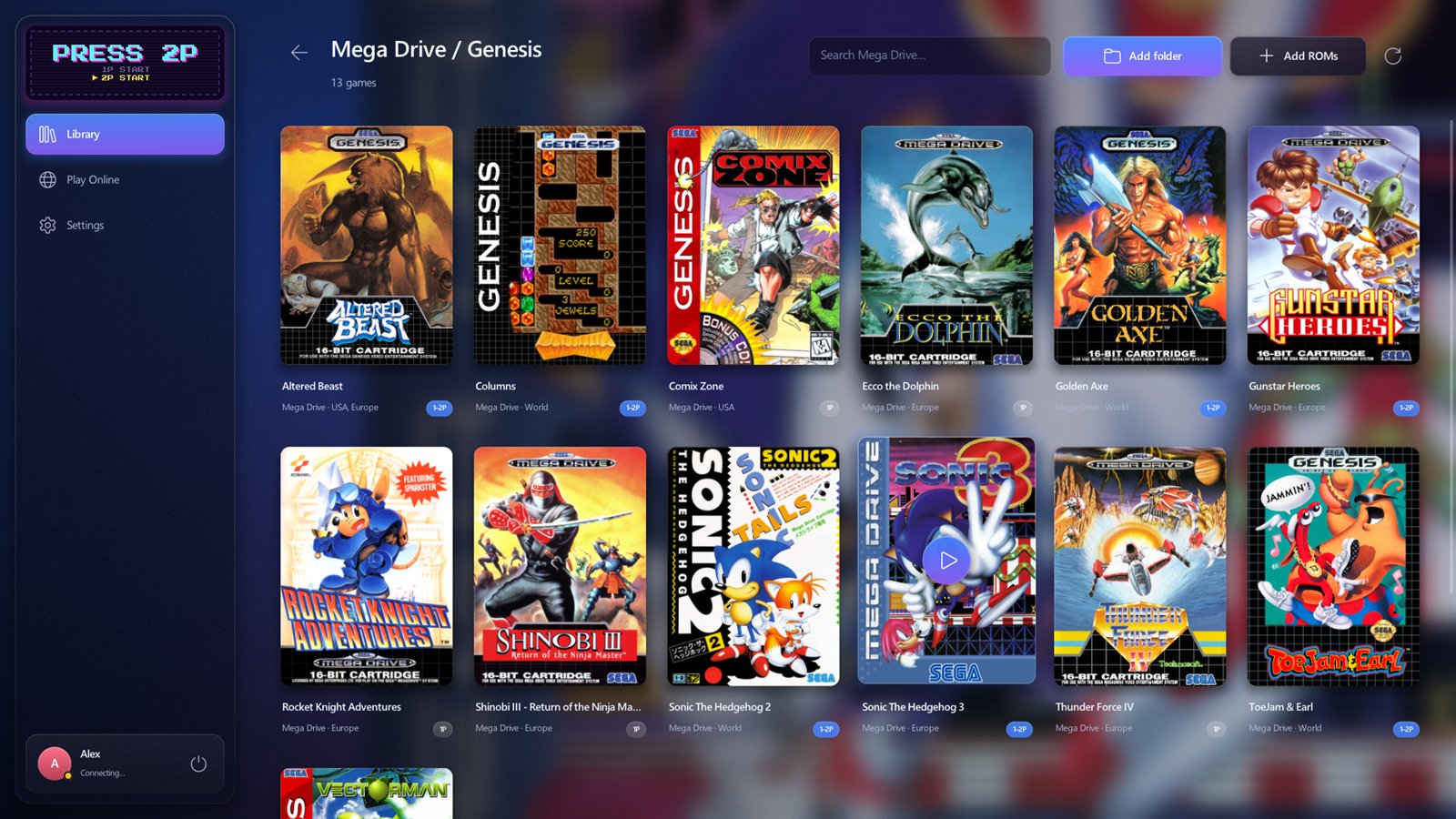Open the Comix Zone cover art

[753, 246]
